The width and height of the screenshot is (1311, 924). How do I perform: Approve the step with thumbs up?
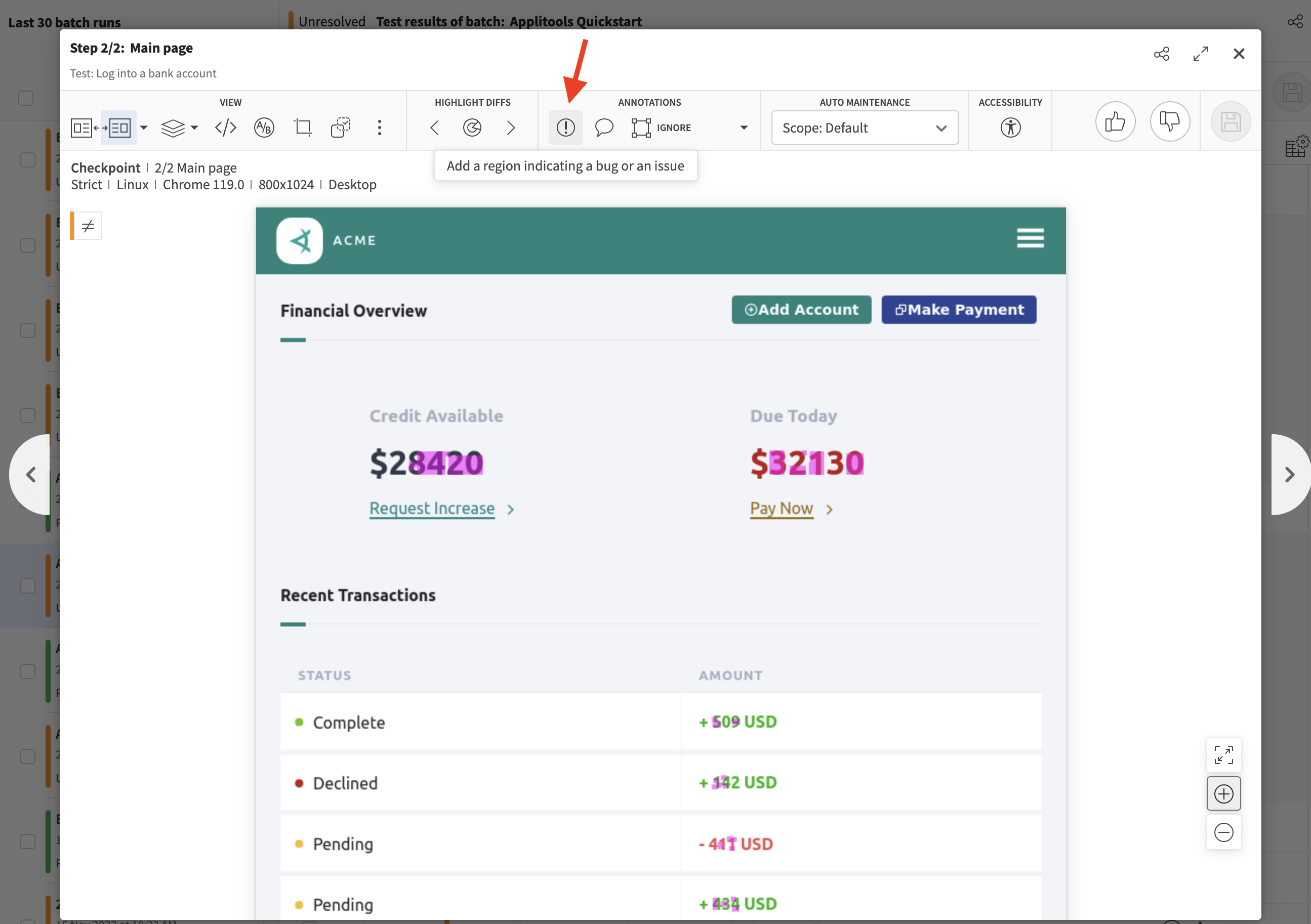click(1115, 121)
